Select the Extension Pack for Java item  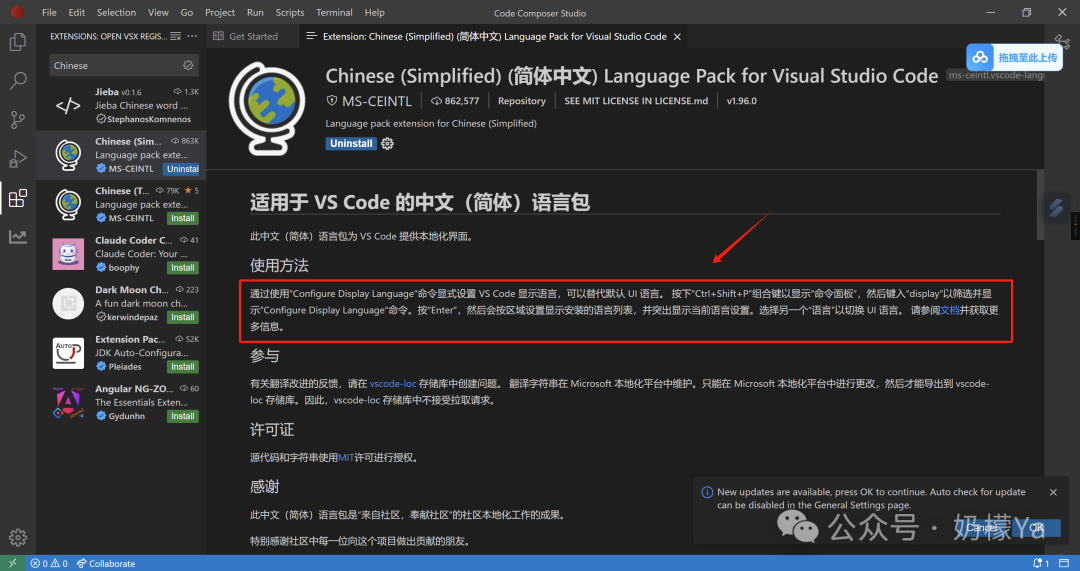pos(121,353)
